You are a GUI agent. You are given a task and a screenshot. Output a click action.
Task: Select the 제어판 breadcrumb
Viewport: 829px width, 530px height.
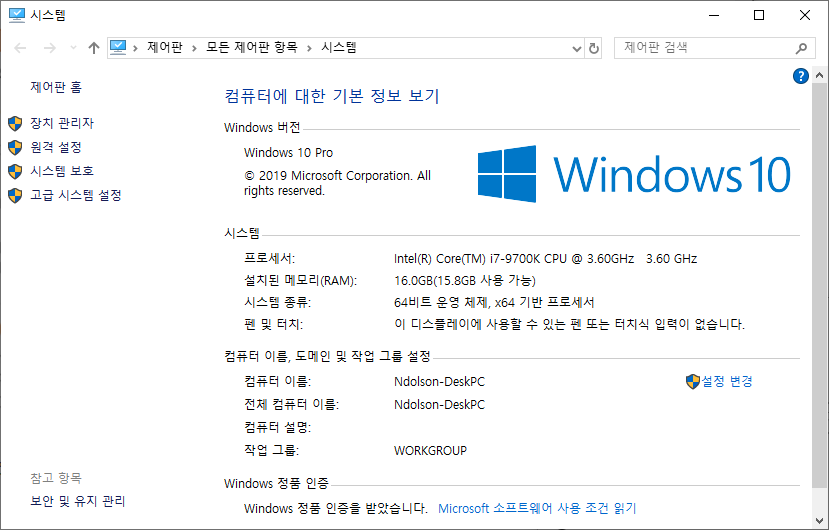pyautogui.click(x=165, y=48)
